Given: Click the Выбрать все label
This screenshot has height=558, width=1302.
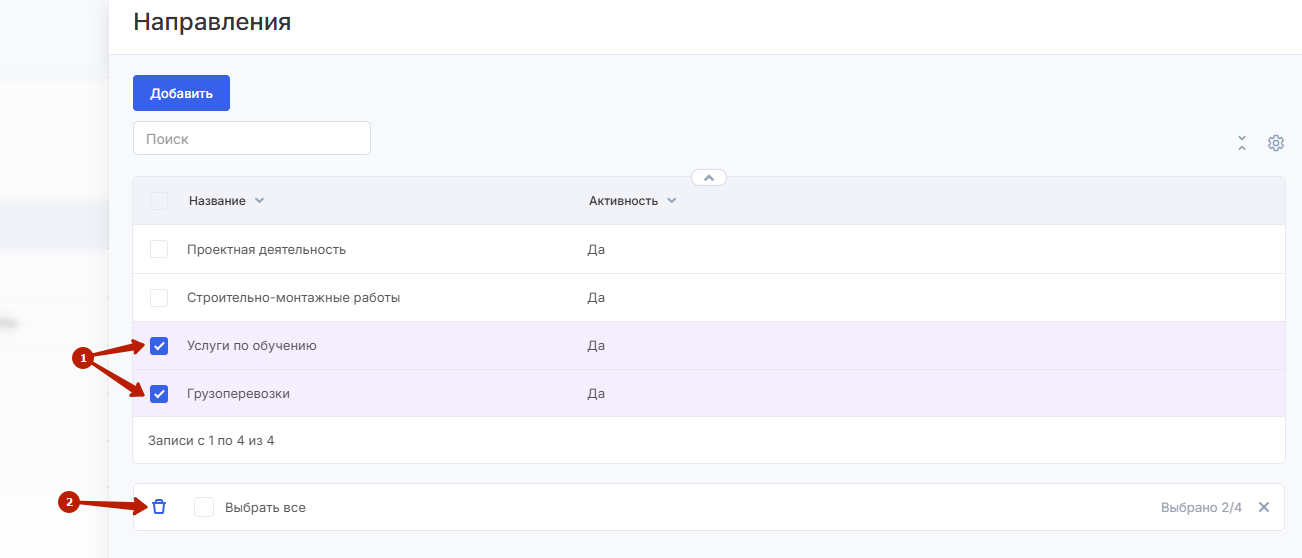Looking at the screenshot, I should click(x=265, y=508).
